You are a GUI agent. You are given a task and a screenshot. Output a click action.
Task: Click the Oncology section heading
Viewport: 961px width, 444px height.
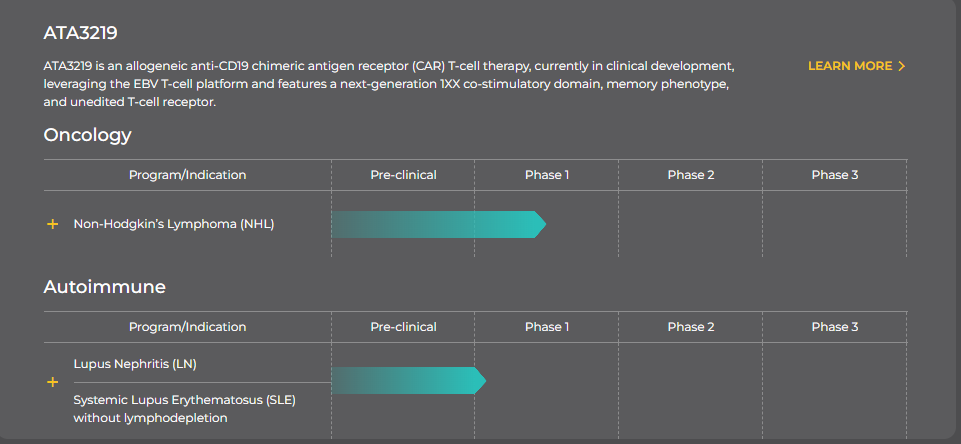coord(88,135)
